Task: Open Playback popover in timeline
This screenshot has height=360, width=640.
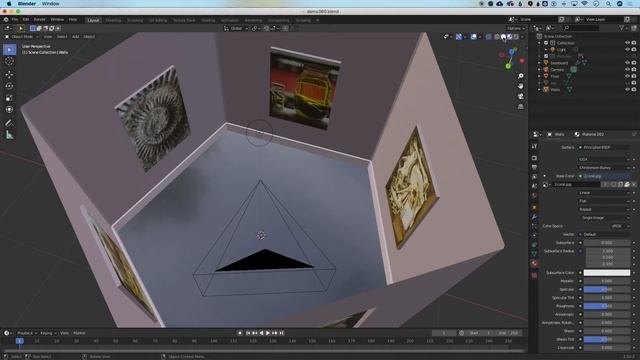Action: click(27, 333)
